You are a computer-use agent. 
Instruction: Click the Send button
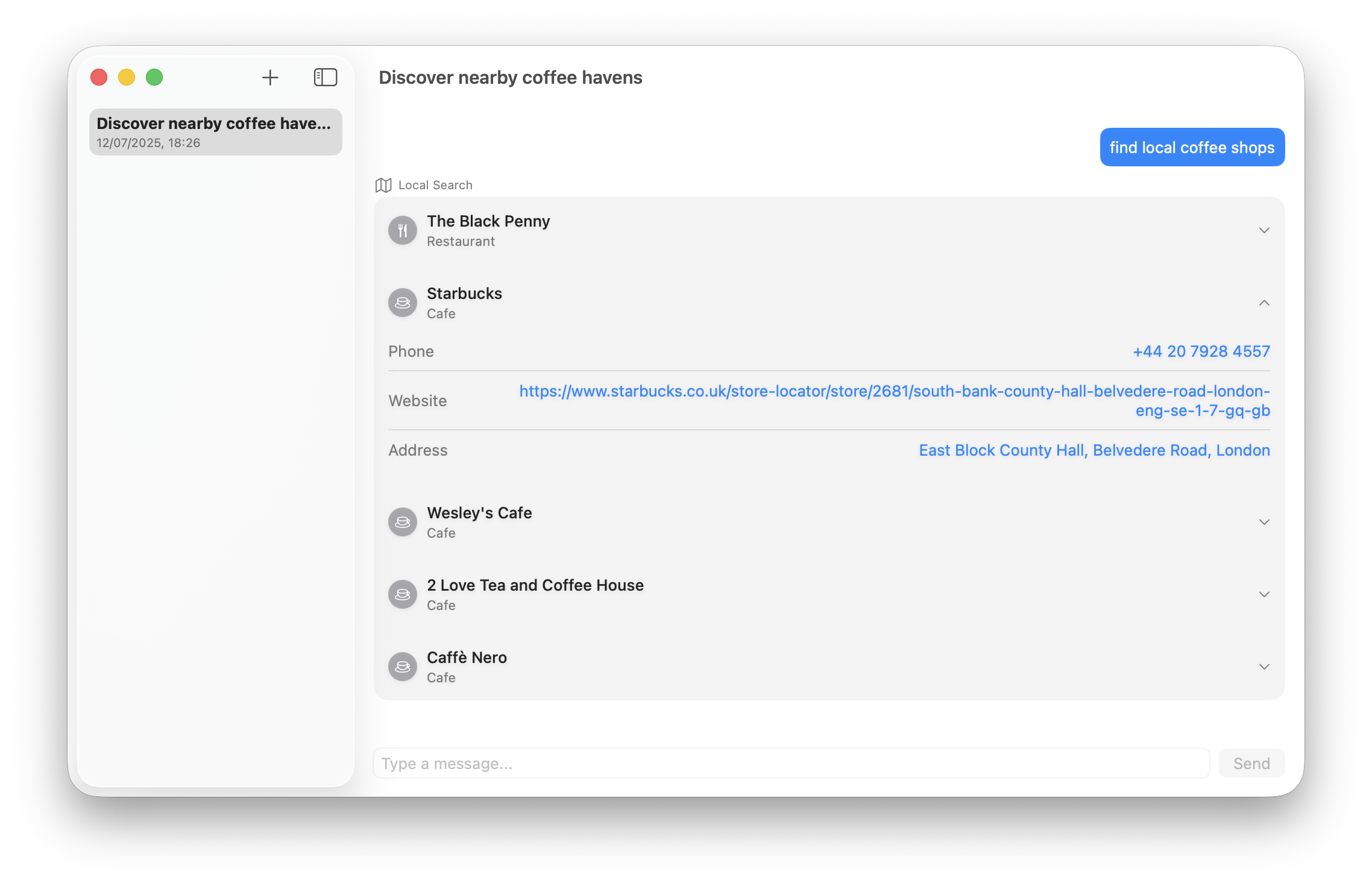click(x=1251, y=764)
